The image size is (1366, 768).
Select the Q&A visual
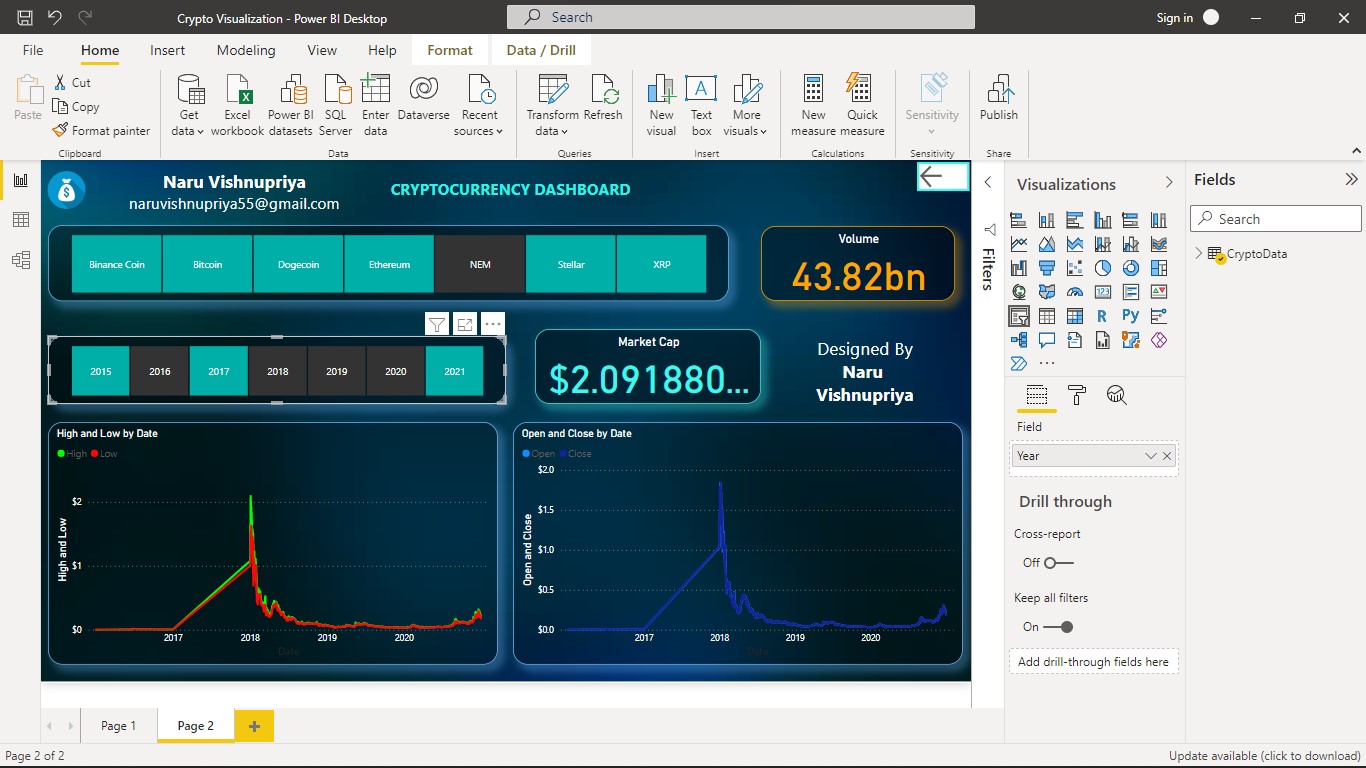[x=1047, y=340]
